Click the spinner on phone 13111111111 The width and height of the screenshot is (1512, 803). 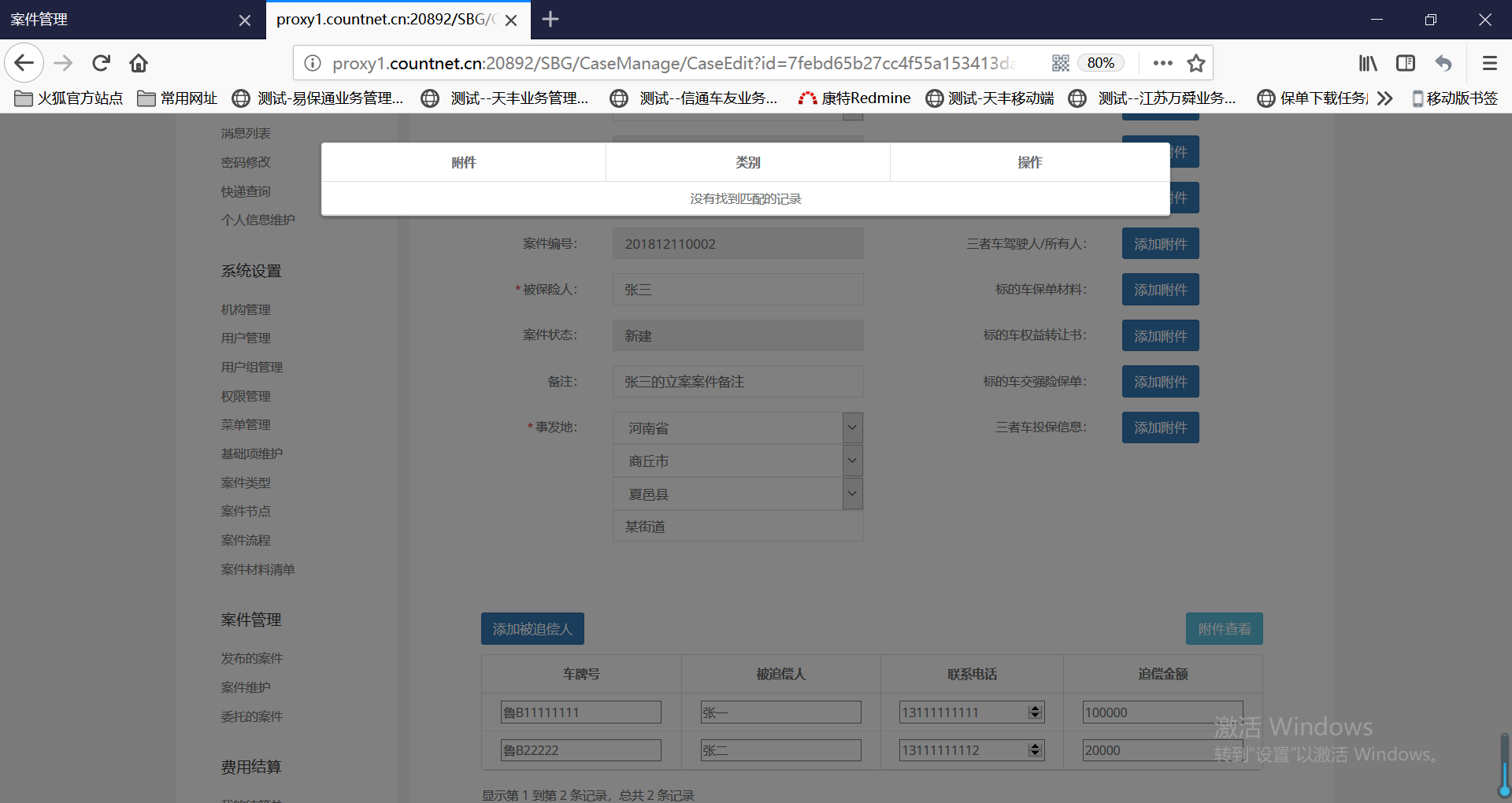point(1035,712)
